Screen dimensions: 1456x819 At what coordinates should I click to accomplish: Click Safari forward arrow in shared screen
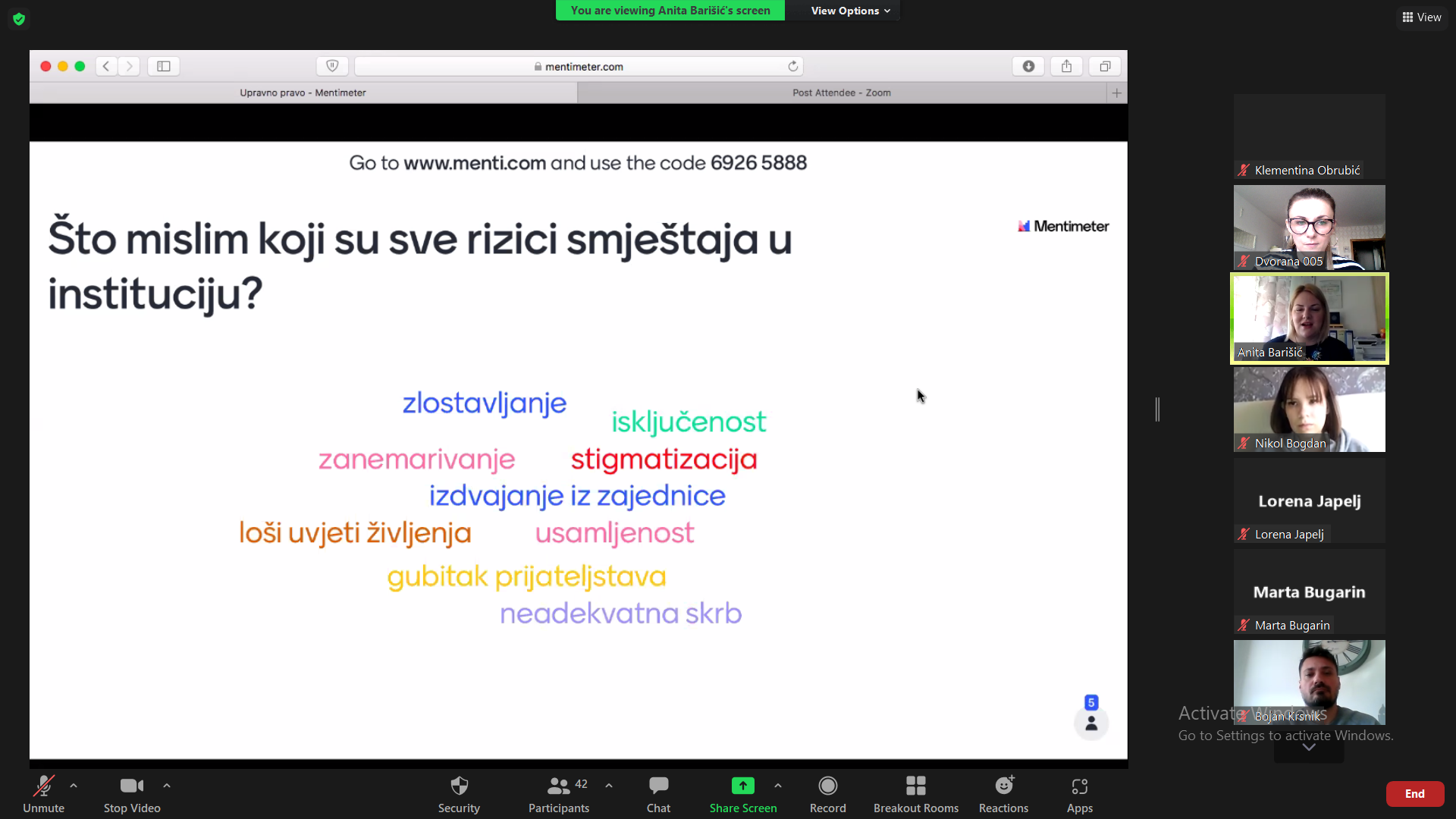click(129, 67)
